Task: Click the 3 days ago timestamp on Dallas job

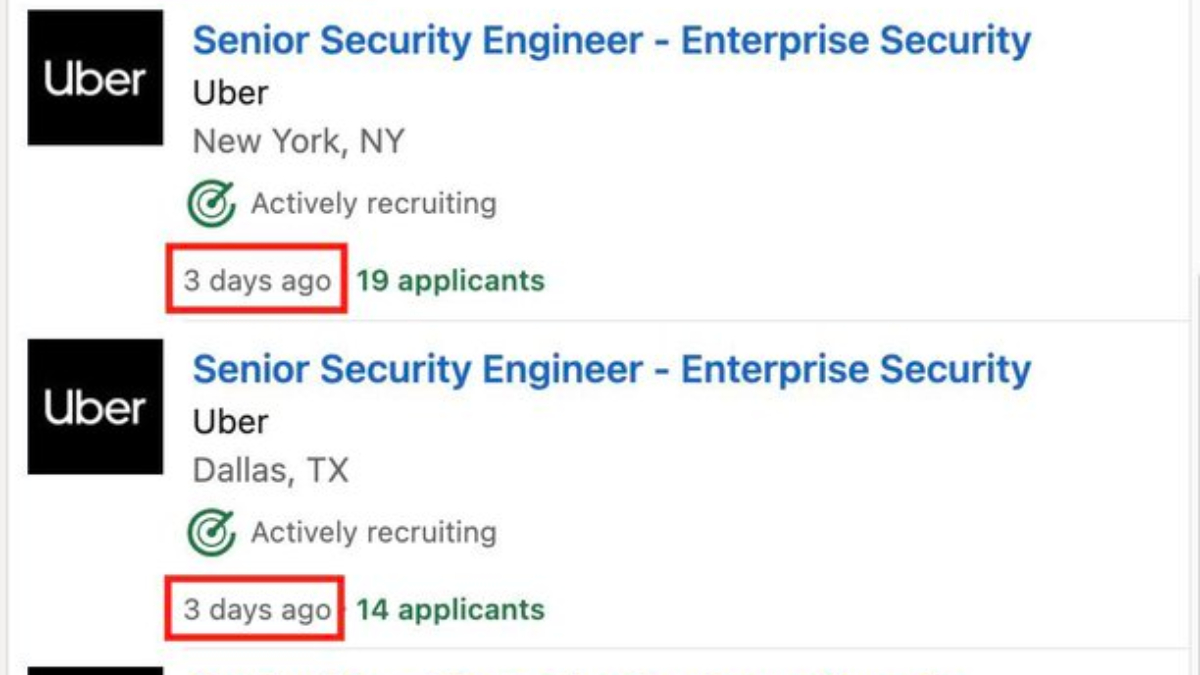Action: [257, 609]
